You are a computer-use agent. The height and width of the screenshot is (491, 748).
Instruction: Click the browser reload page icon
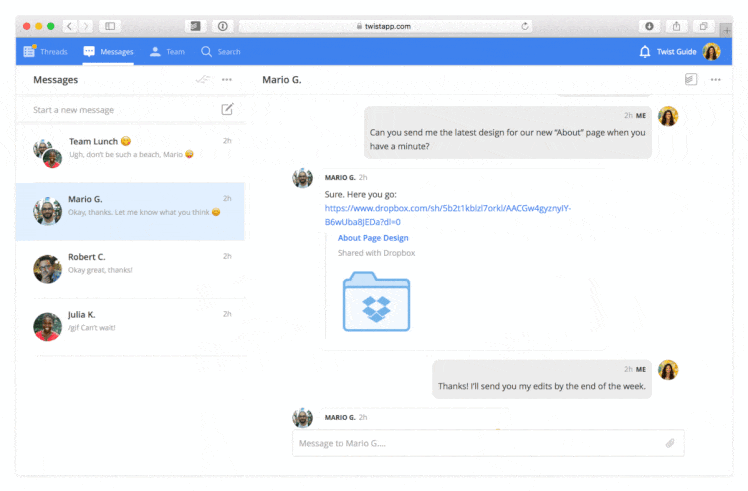[525, 26]
